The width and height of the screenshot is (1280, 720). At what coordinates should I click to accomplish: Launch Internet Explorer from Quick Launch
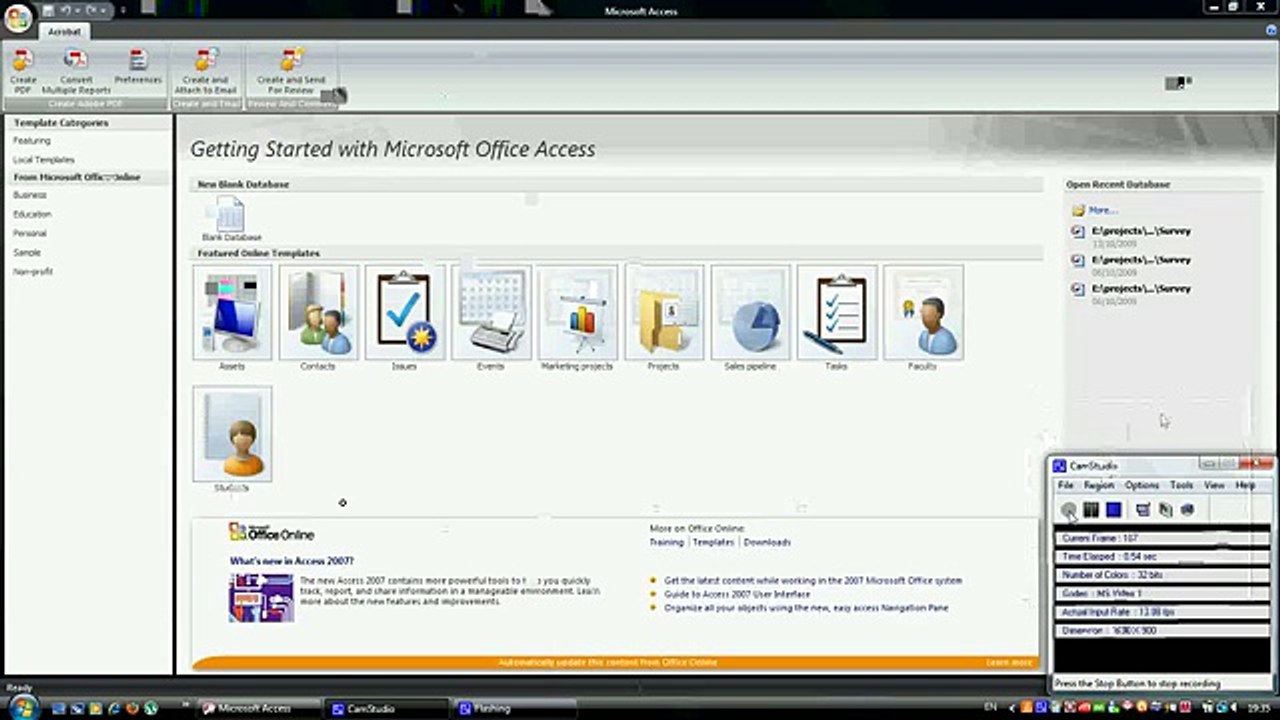point(114,708)
